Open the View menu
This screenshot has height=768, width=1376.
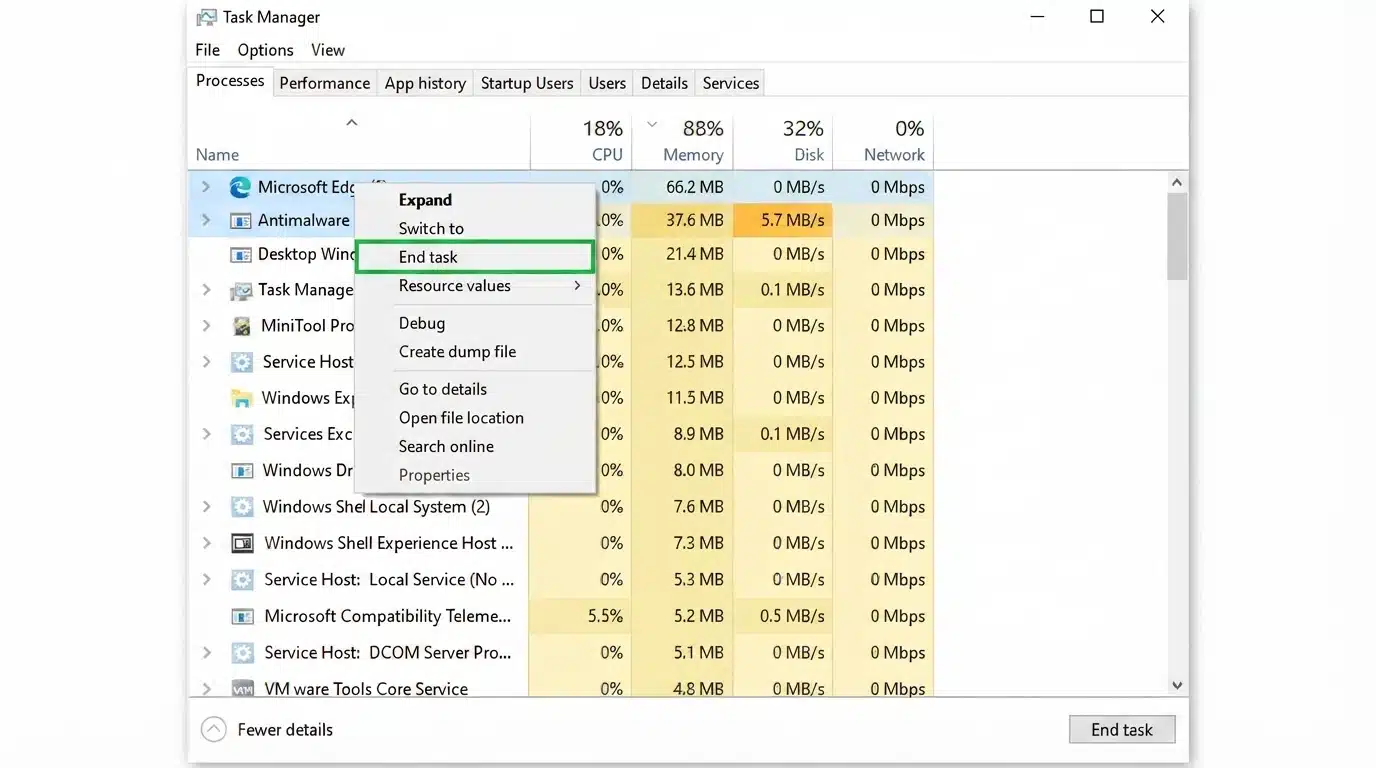[327, 50]
